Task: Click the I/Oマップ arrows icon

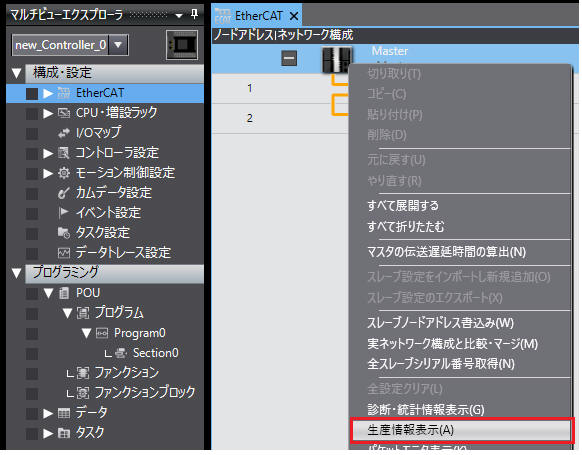Action: (64, 133)
